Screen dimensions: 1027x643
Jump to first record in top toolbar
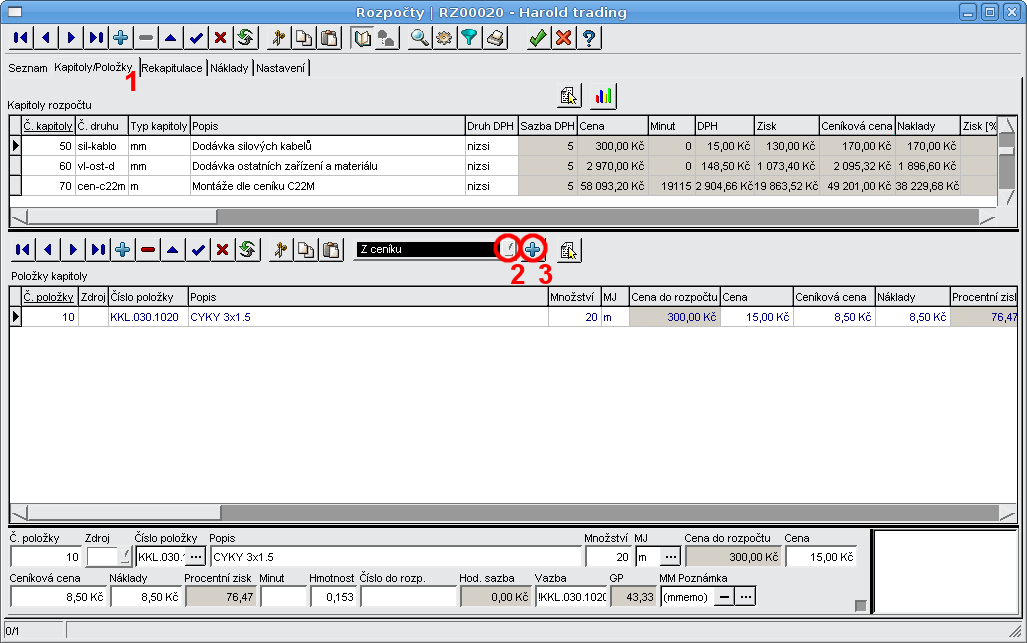tap(19, 38)
